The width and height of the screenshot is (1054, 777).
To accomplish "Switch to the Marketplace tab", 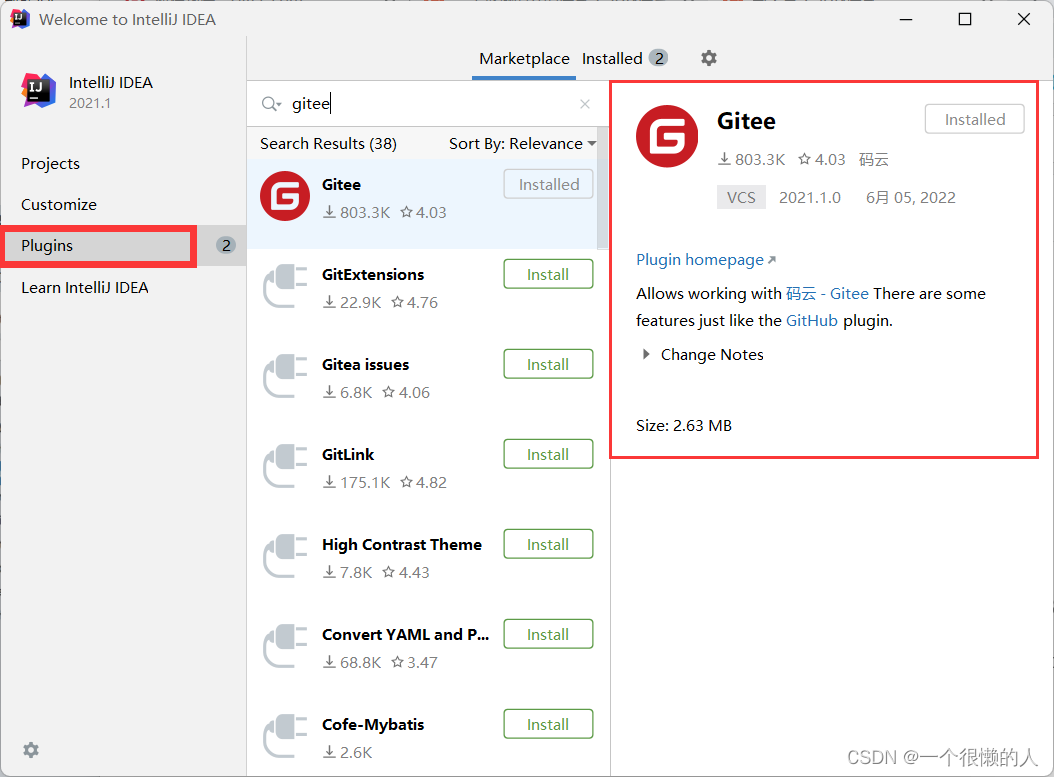I will pyautogui.click(x=524, y=58).
